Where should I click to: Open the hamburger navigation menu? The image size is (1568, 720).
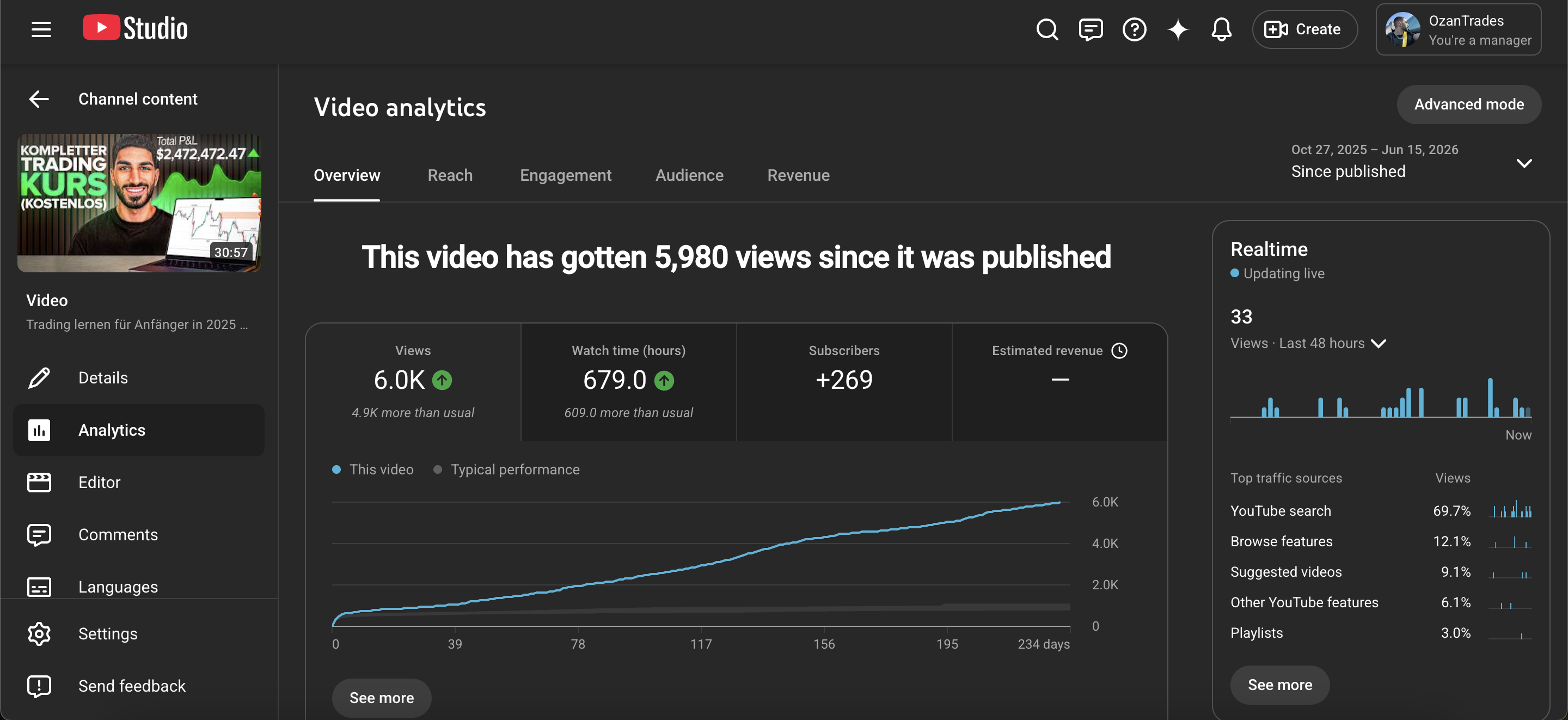click(41, 29)
